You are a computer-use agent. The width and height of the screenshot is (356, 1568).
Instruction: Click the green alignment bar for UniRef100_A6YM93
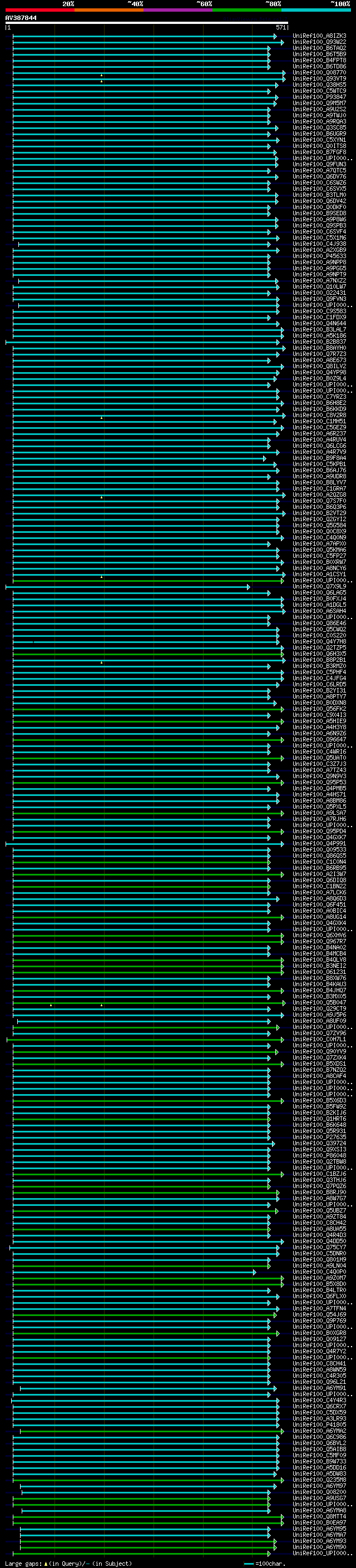(148, 1541)
